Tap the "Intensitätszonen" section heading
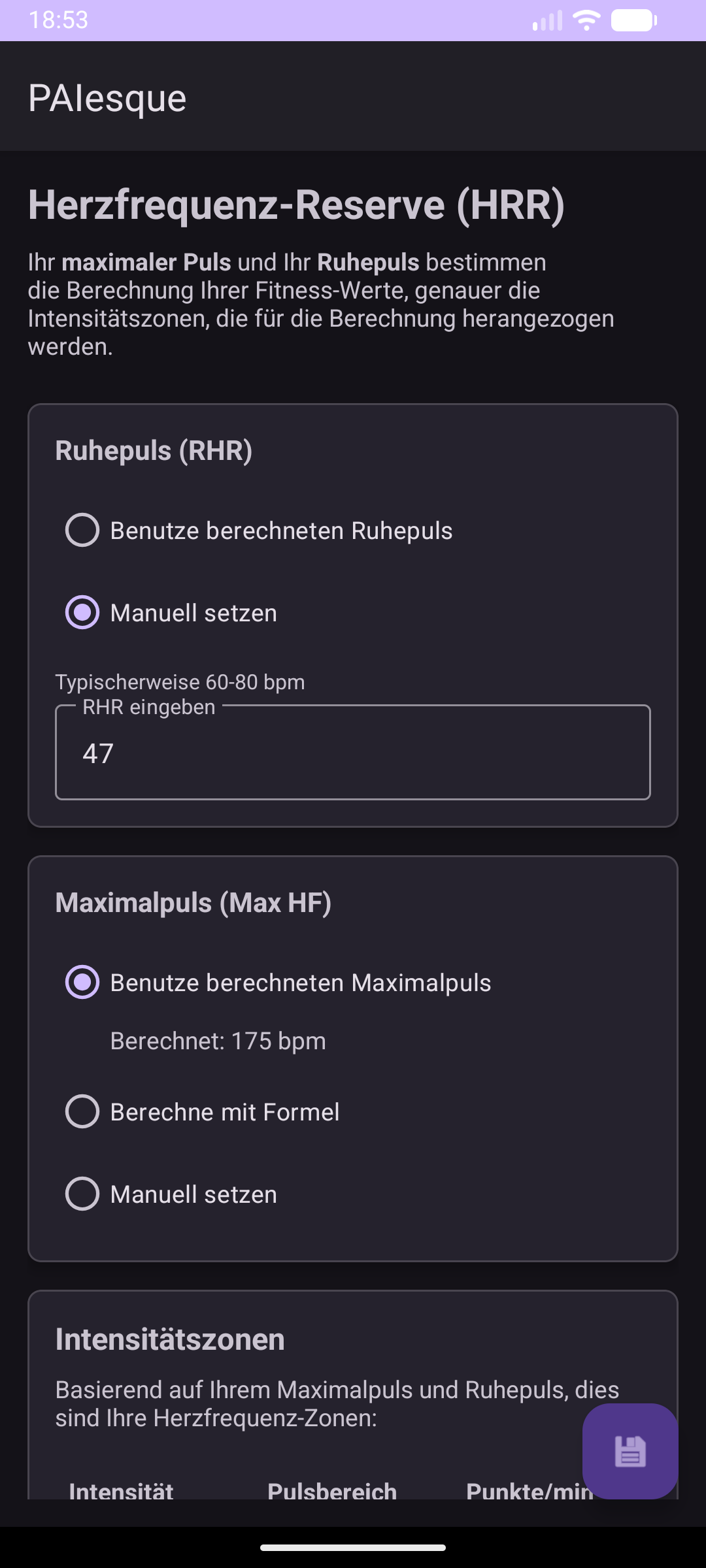The width and height of the screenshot is (706, 1568). tap(170, 1339)
